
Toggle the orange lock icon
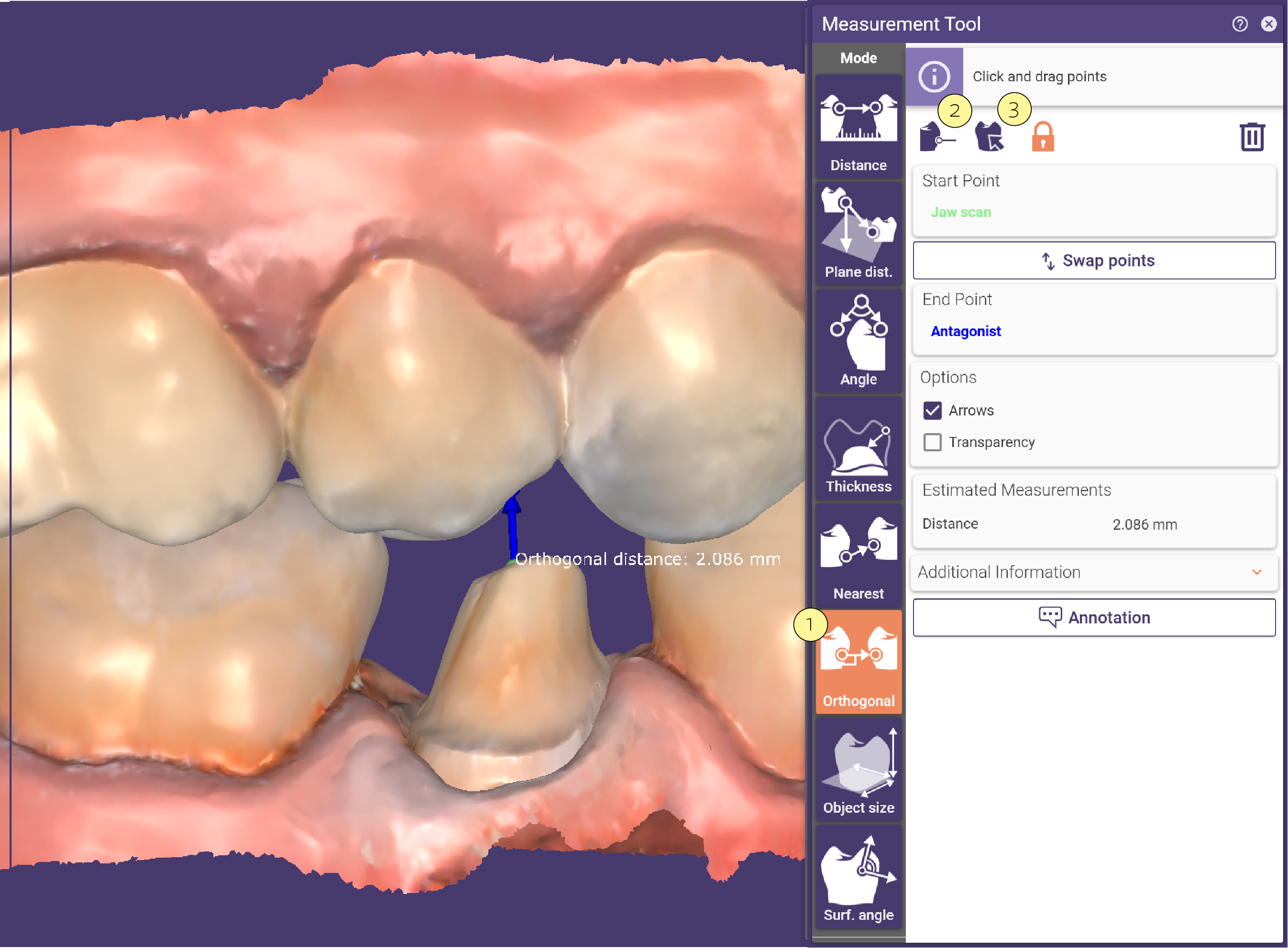click(1042, 137)
